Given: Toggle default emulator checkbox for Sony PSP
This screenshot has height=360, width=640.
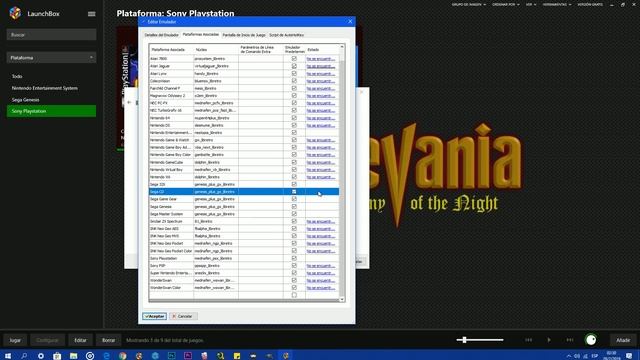Looking at the screenshot, I should pos(294,265).
